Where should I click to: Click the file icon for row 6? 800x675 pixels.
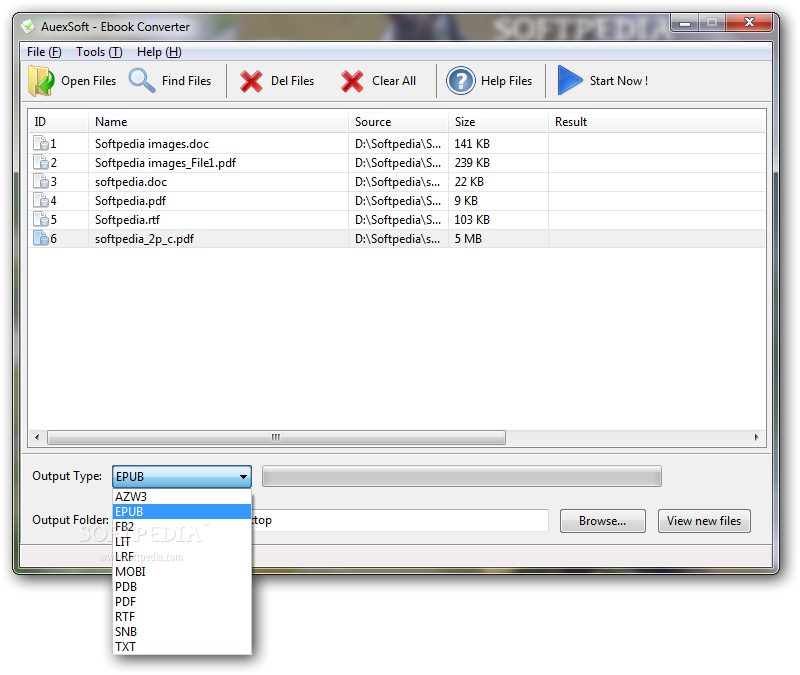coord(40,238)
